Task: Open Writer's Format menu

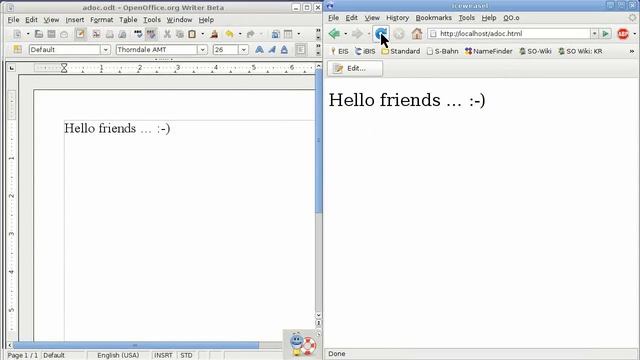Action: pyautogui.click(x=102, y=20)
